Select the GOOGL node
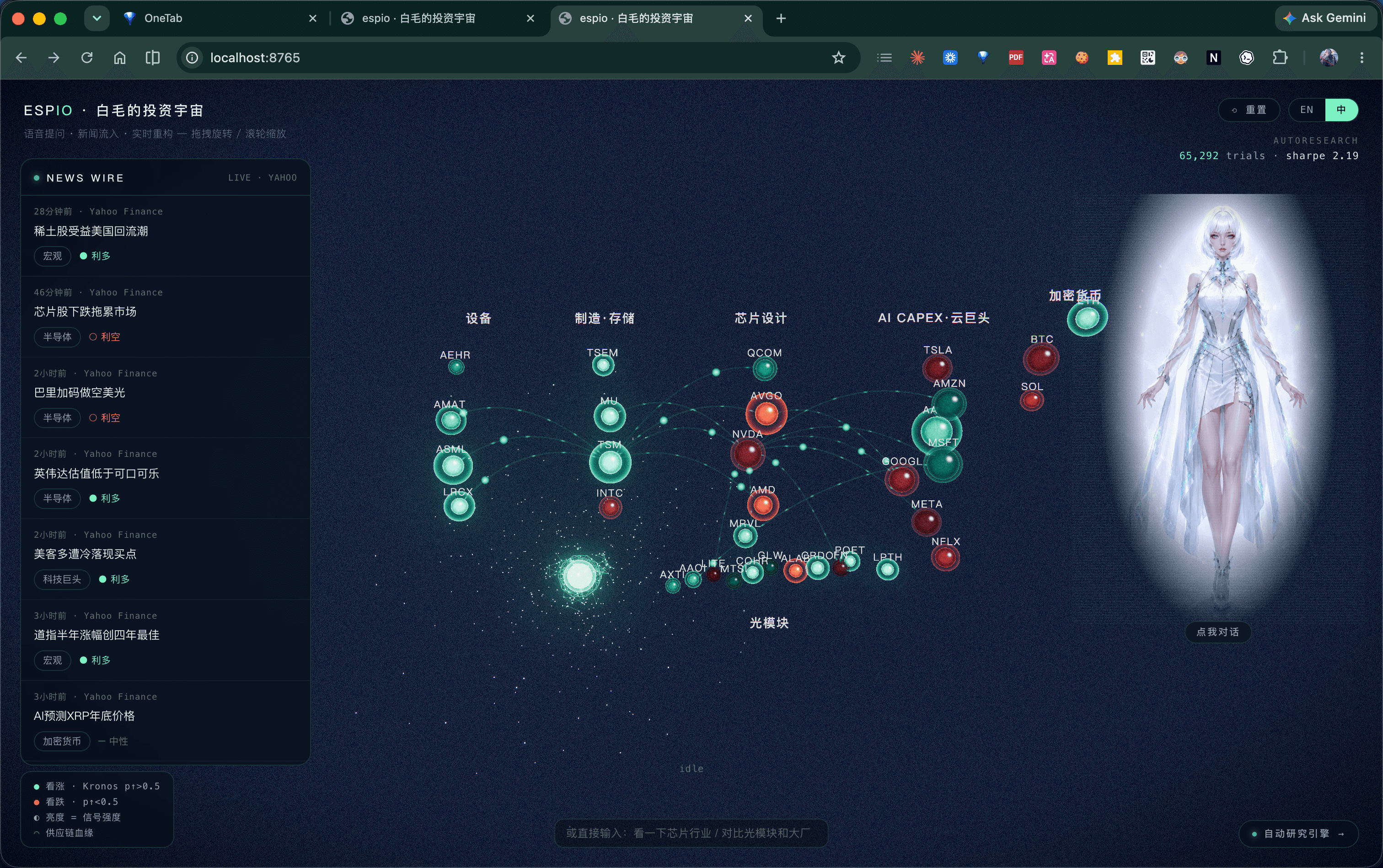The height and width of the screenshot is (868, 1383). (901, 479)
